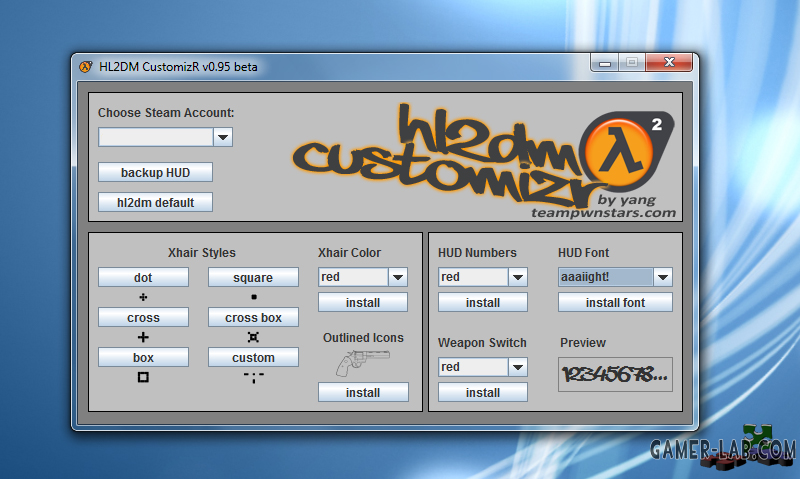This screenshot has width=800, height=479.
Task: Click the aaaiight! HUD Font field
Action: click(x=606, y=277)
